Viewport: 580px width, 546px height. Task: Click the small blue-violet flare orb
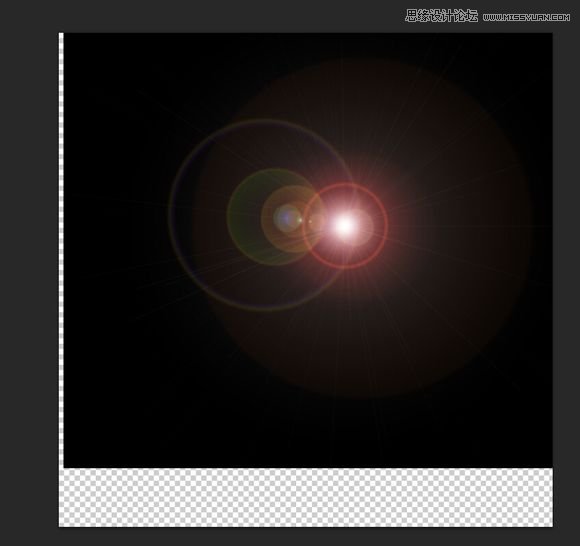coord(287,219)
